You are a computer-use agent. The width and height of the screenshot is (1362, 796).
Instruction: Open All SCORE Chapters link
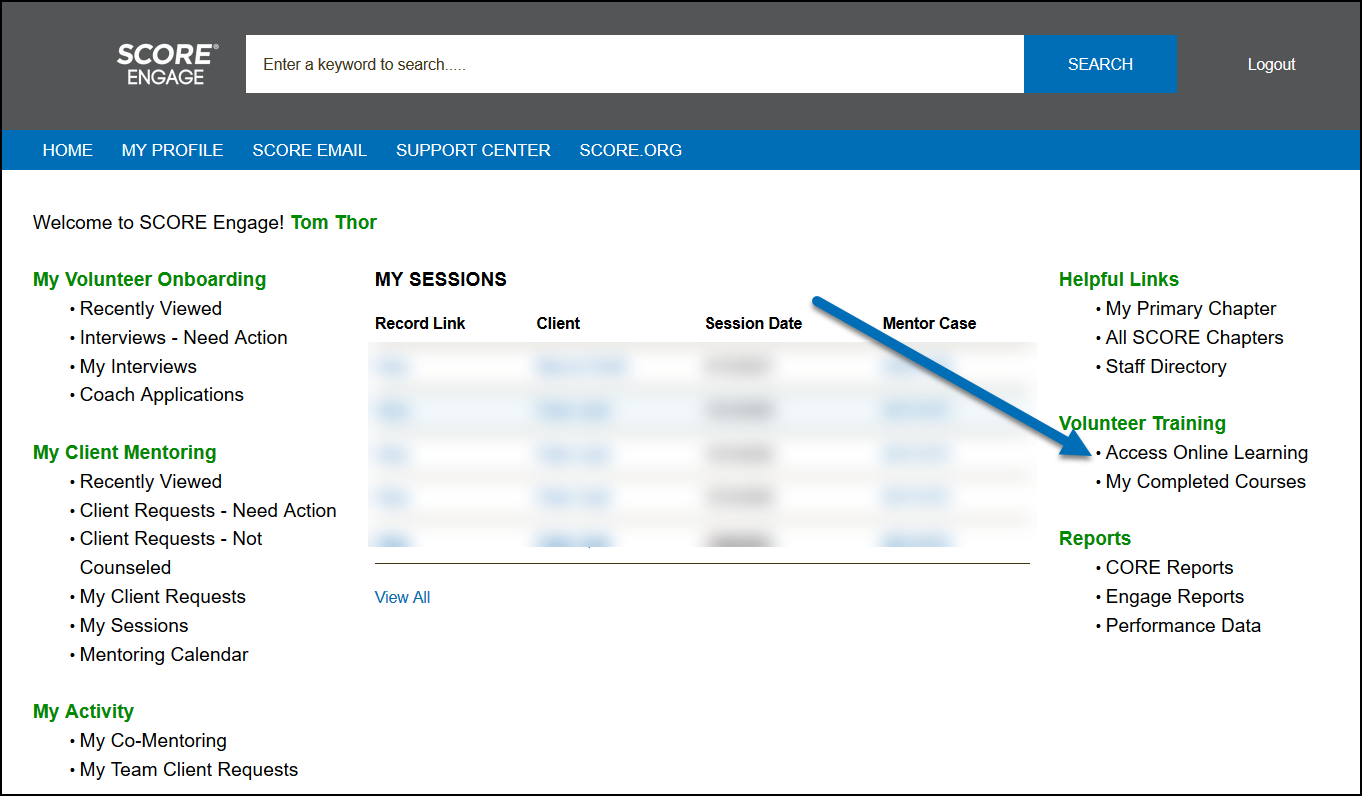[x=1194, y=337]
